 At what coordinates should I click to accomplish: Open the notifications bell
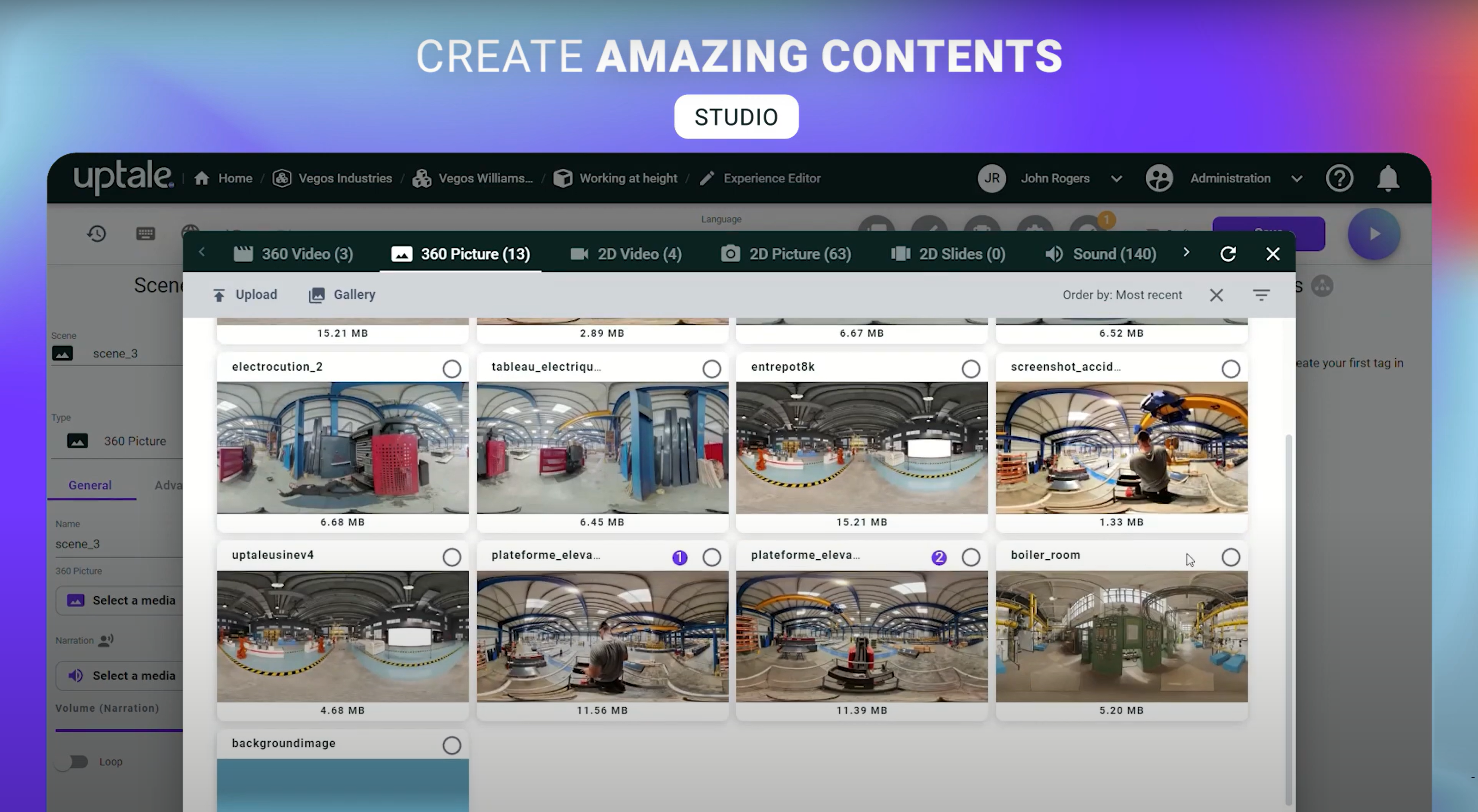(x=1387, y=178)
